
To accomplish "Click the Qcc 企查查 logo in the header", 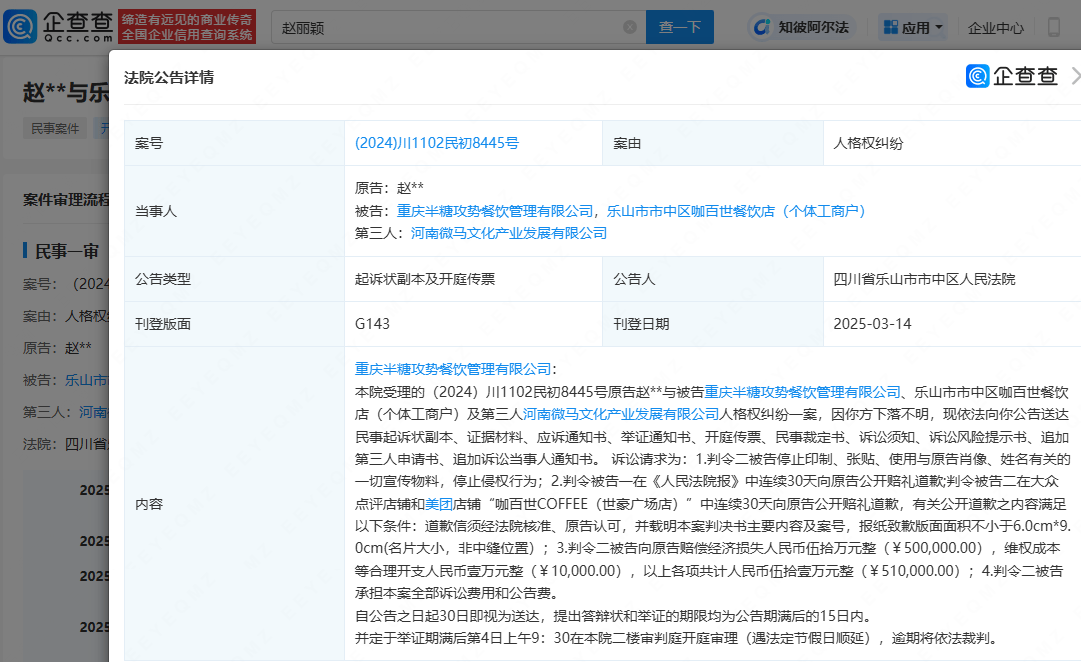I will [58, 27].
